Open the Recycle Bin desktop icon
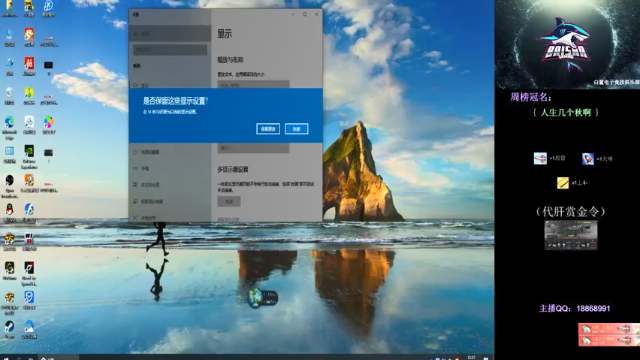640x360 pixels. [x=9, y=93]
